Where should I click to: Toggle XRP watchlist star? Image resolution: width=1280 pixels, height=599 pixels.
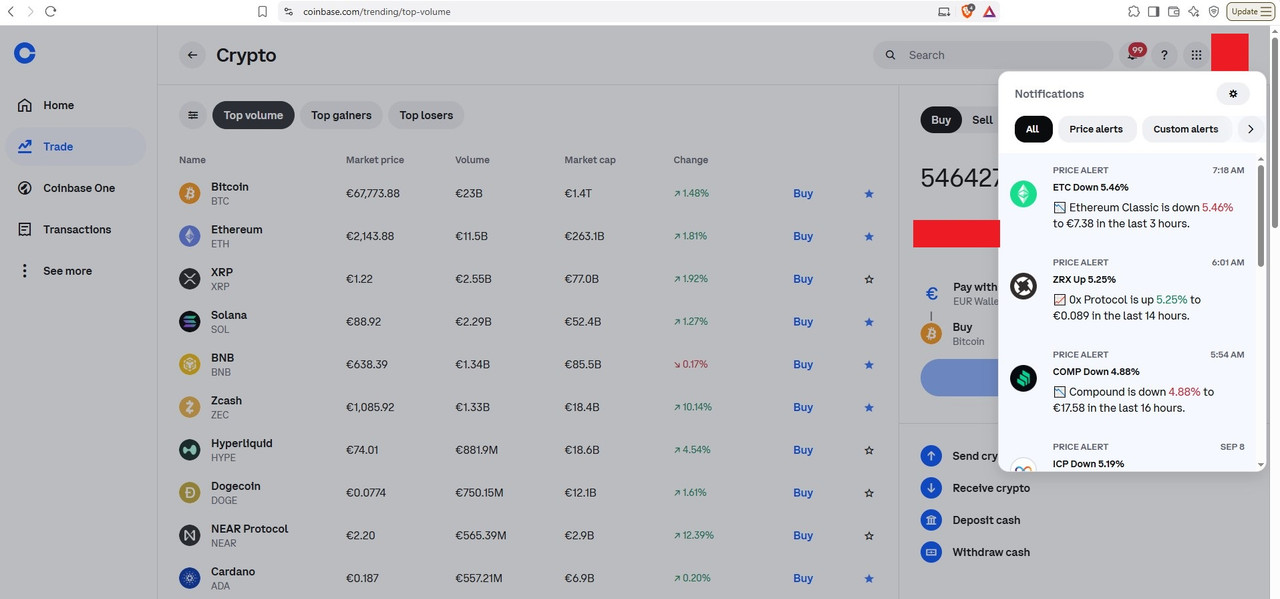click(x=869, y=279)
